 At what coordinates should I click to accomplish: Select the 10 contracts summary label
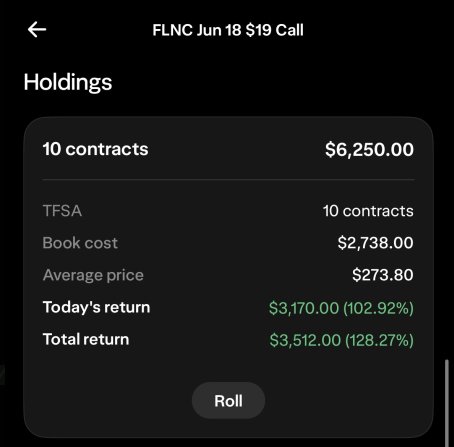(x=95, y=149)
